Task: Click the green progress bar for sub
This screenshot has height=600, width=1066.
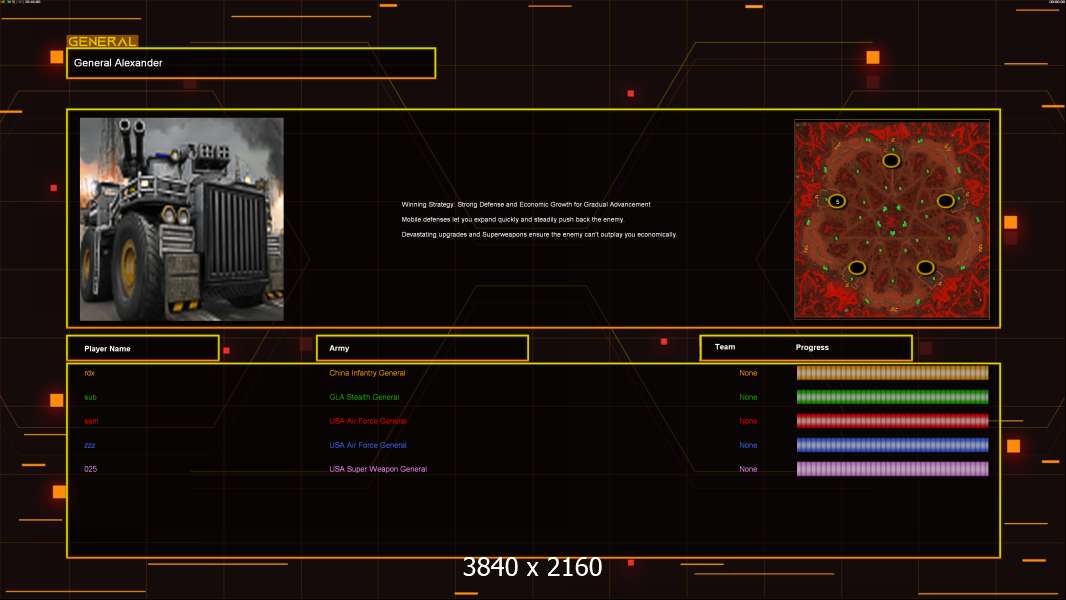Action: click(892, 397)
